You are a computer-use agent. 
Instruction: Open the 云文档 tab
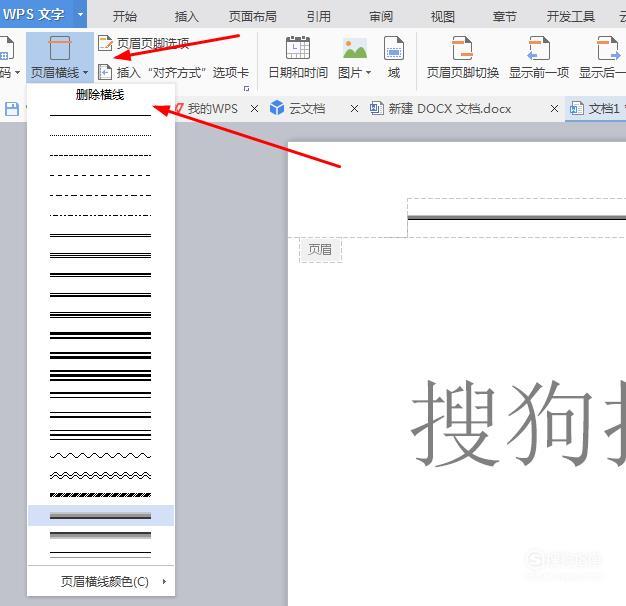coord(306,109)
